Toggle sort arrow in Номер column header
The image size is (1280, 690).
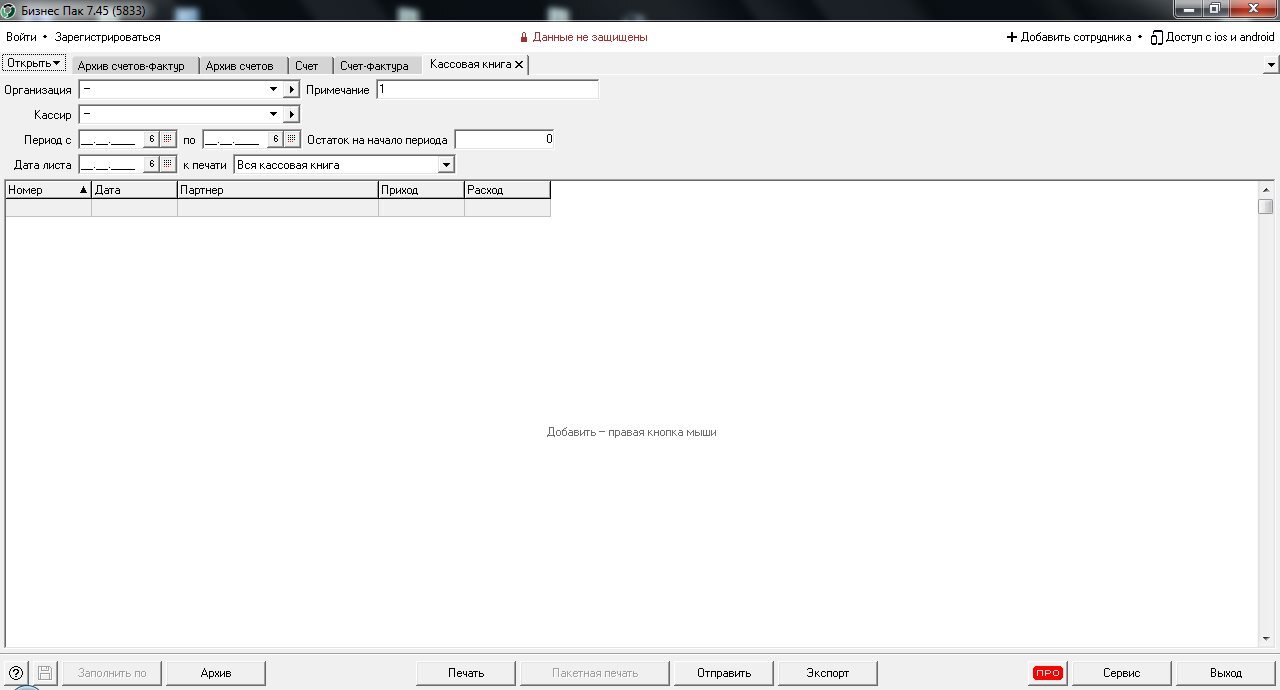83,190
